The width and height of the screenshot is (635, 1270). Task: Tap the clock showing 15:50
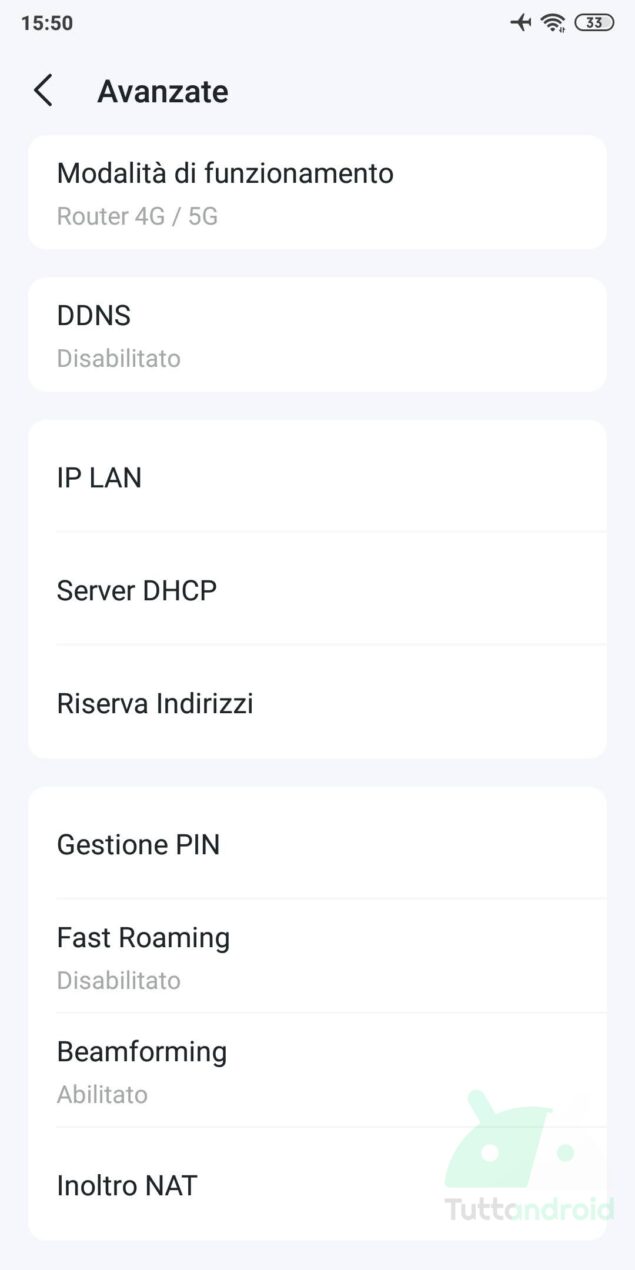[47, 23]
